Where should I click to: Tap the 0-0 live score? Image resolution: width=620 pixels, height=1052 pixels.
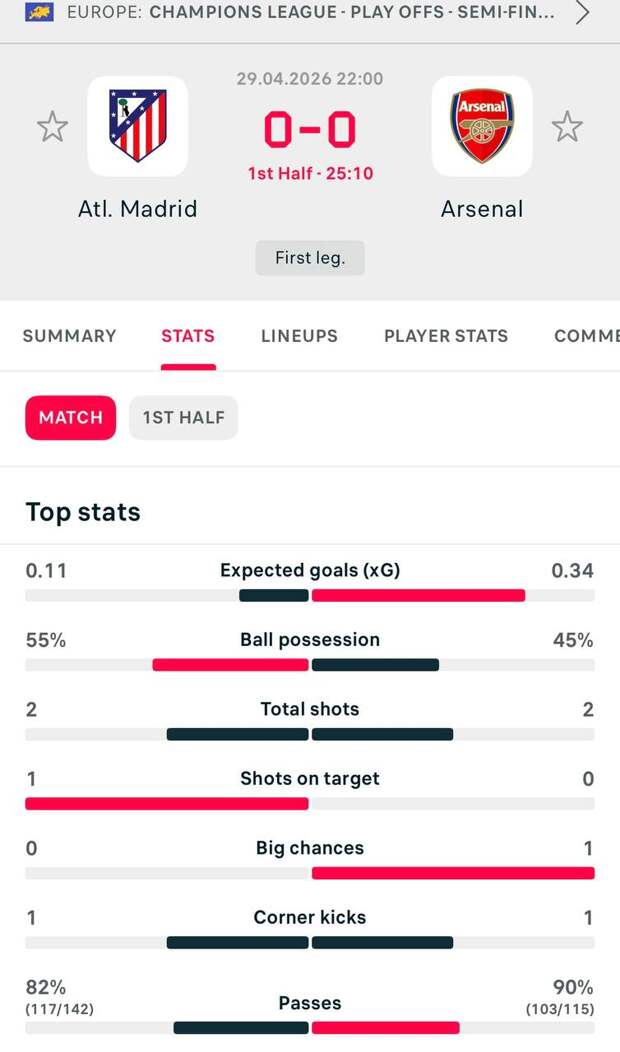pos(310,130)
